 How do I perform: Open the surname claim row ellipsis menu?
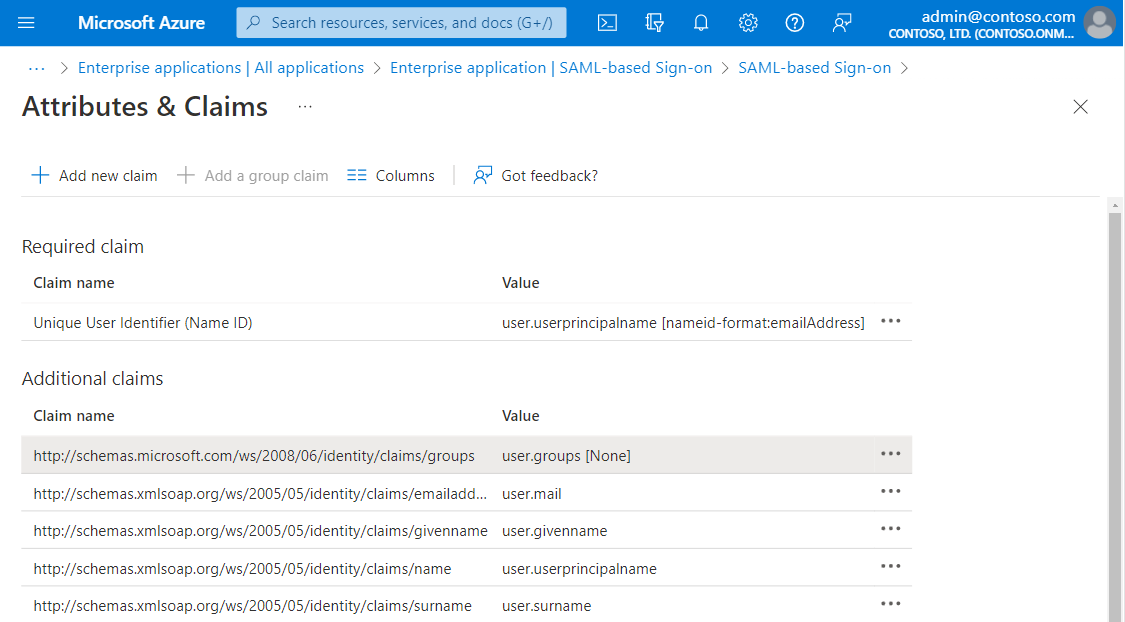click(x=890, y=603)
